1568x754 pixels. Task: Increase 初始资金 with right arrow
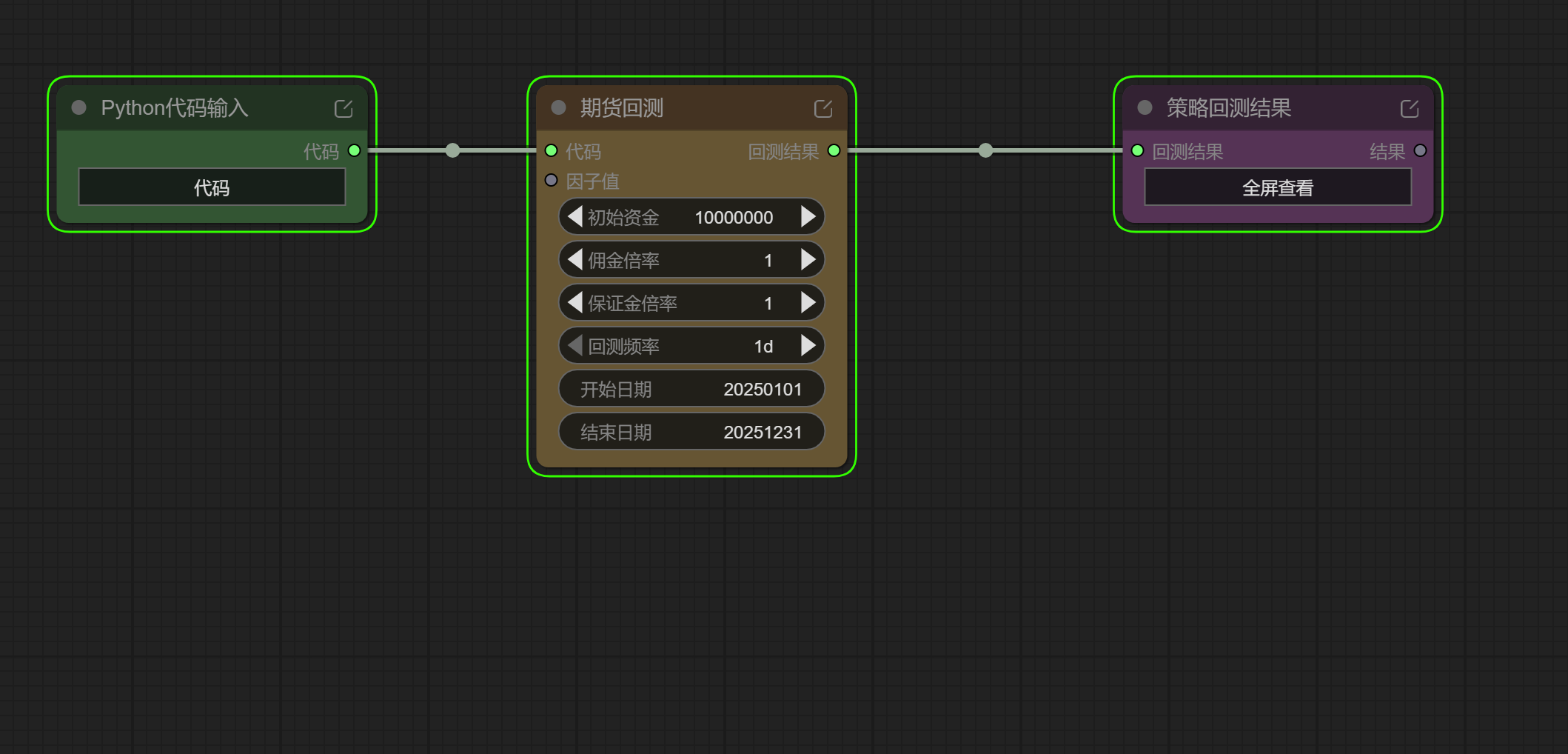(x=808, y=217)
